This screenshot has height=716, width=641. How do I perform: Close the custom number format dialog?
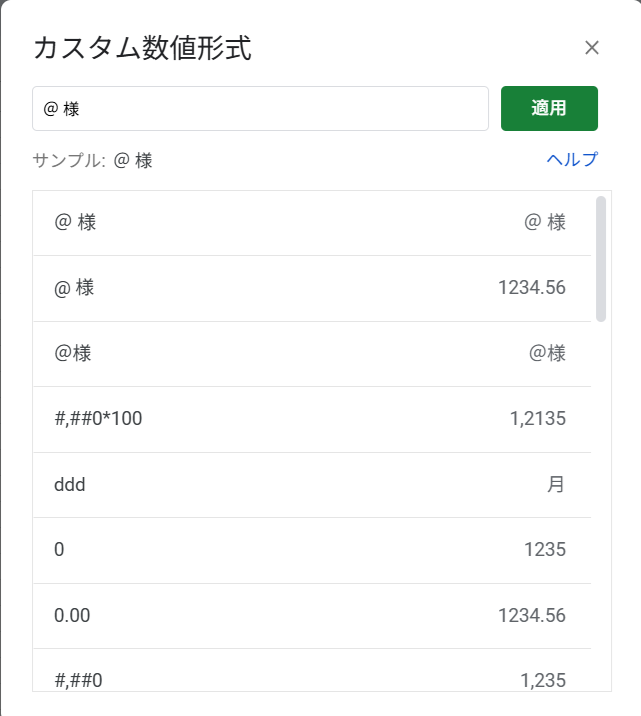pos(592,47)
